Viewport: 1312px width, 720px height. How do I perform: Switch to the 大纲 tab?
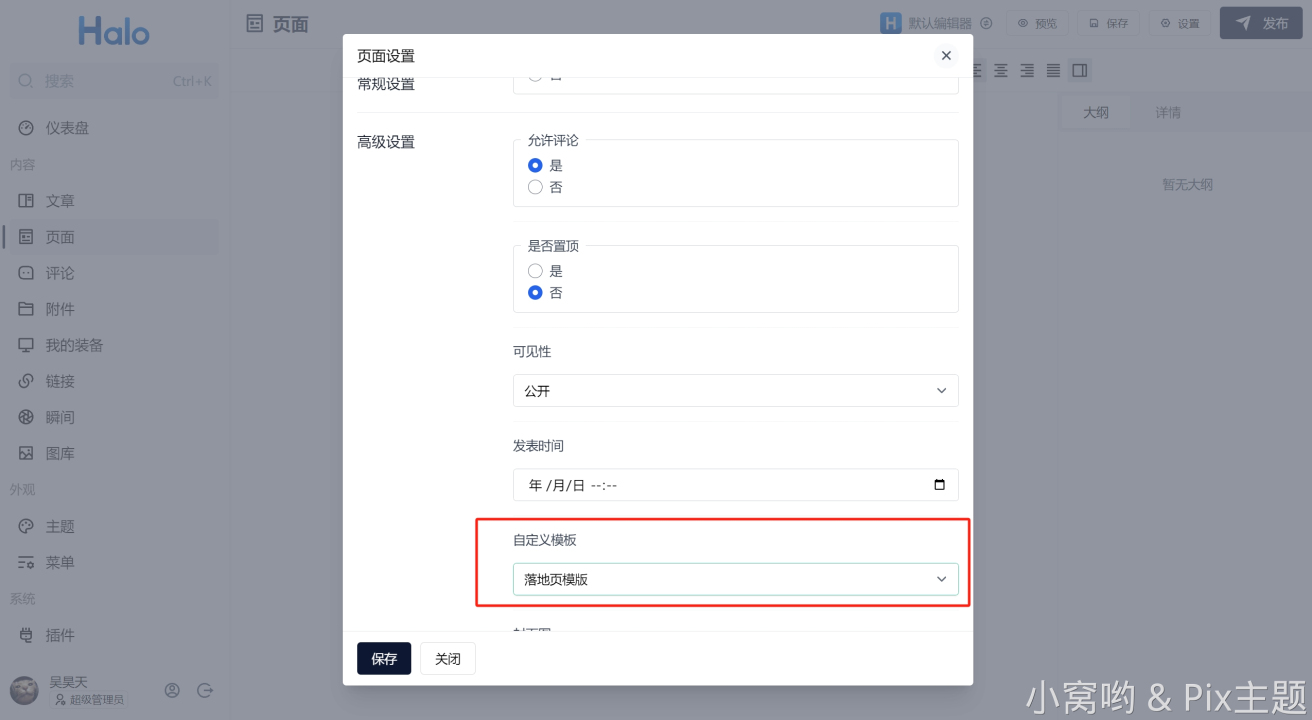(1096, 113)
